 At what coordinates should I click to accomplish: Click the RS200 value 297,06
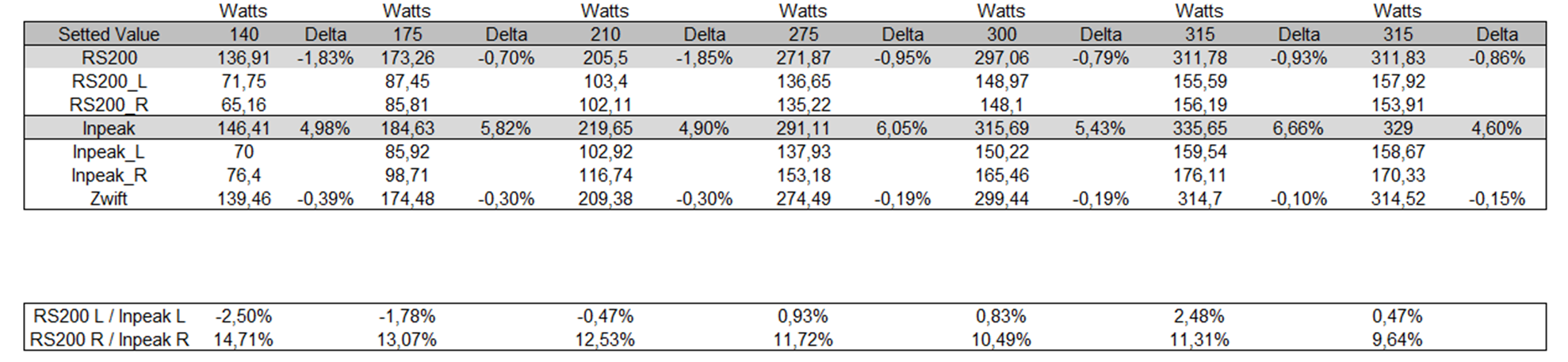tap(1001, 58)
